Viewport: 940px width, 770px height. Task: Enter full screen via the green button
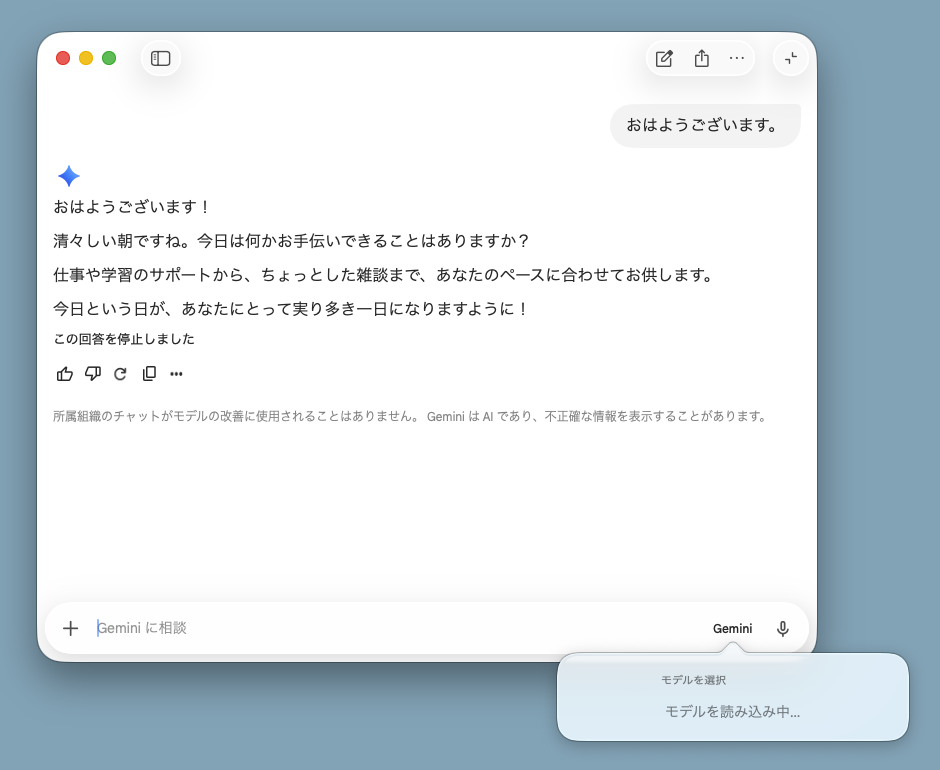pyautogui.click(x=109, y=58)
